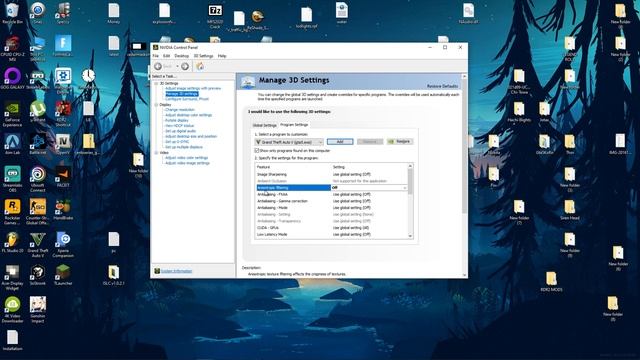640x360 pixels.
Task: Open the program selection dropdown (Grand Theft Auto V)
Action: point(289,142)
